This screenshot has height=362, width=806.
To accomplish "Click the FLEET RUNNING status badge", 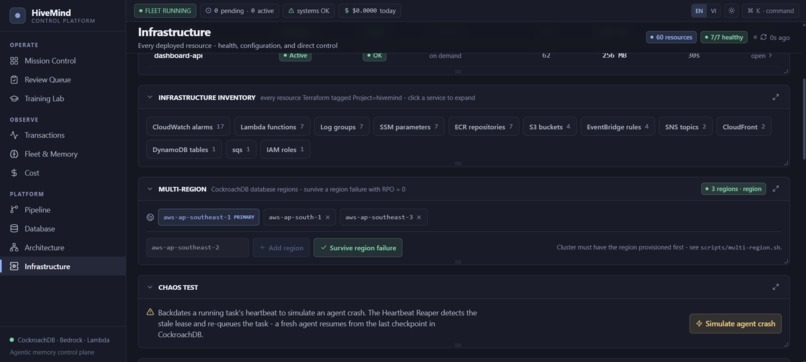I will [x=165, y=10].
